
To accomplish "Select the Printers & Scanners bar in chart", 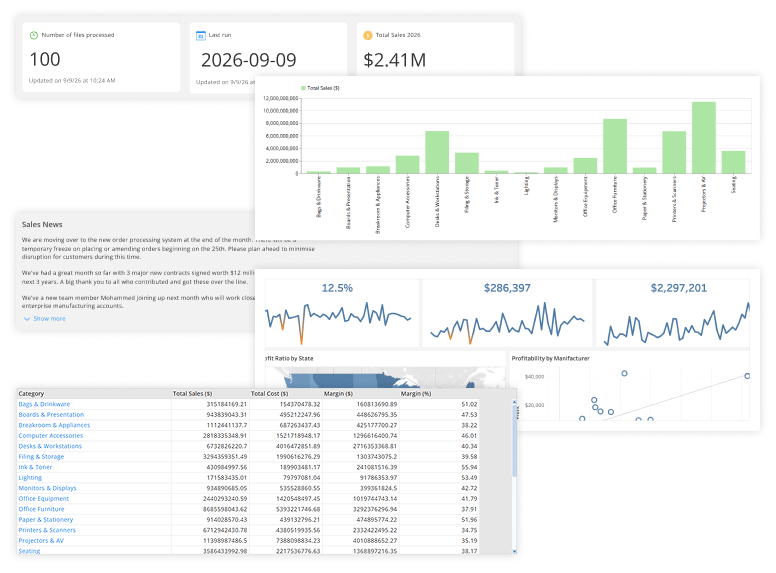I will pos(674,152).
